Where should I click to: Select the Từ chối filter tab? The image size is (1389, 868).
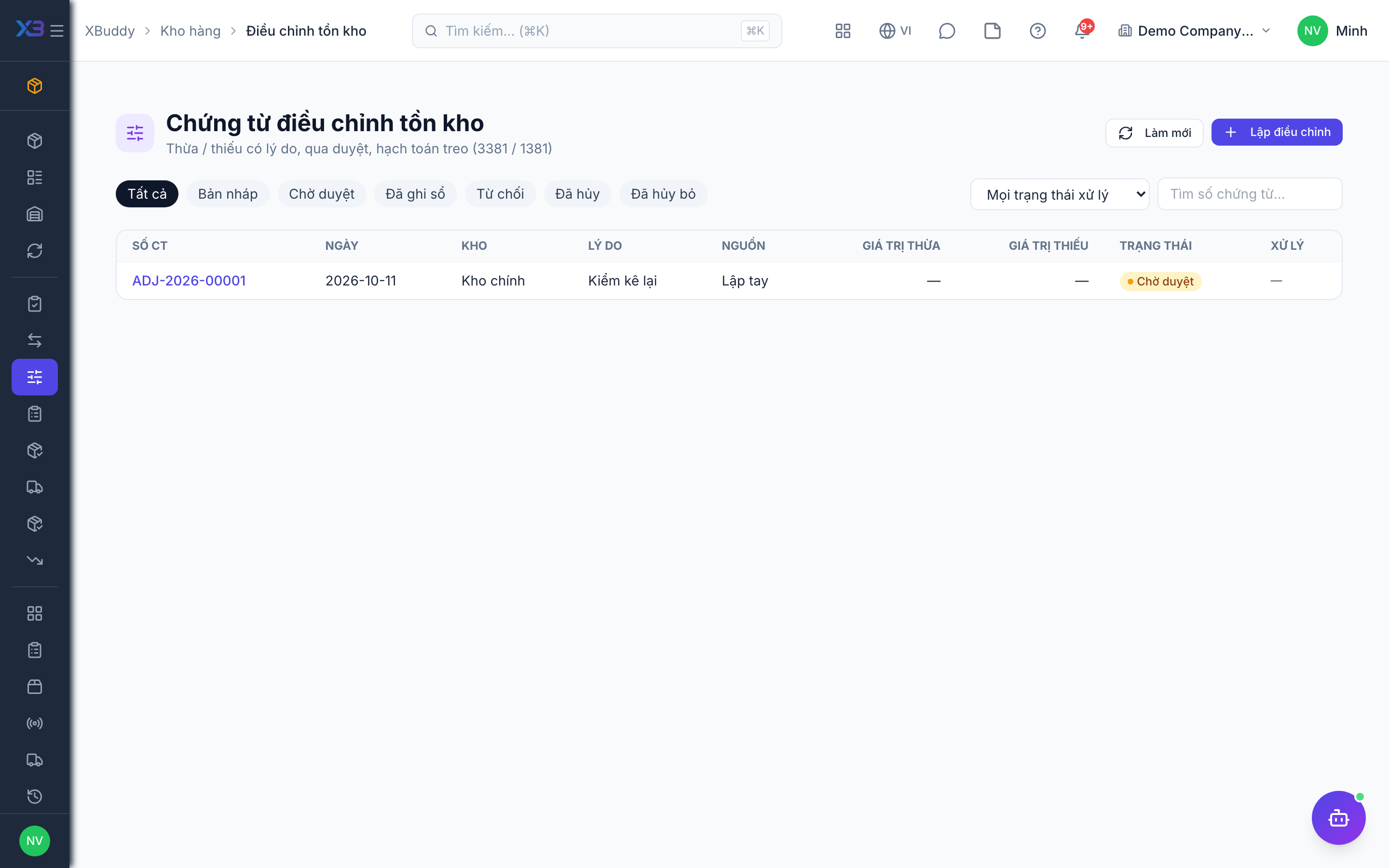[x=500, y=194]
